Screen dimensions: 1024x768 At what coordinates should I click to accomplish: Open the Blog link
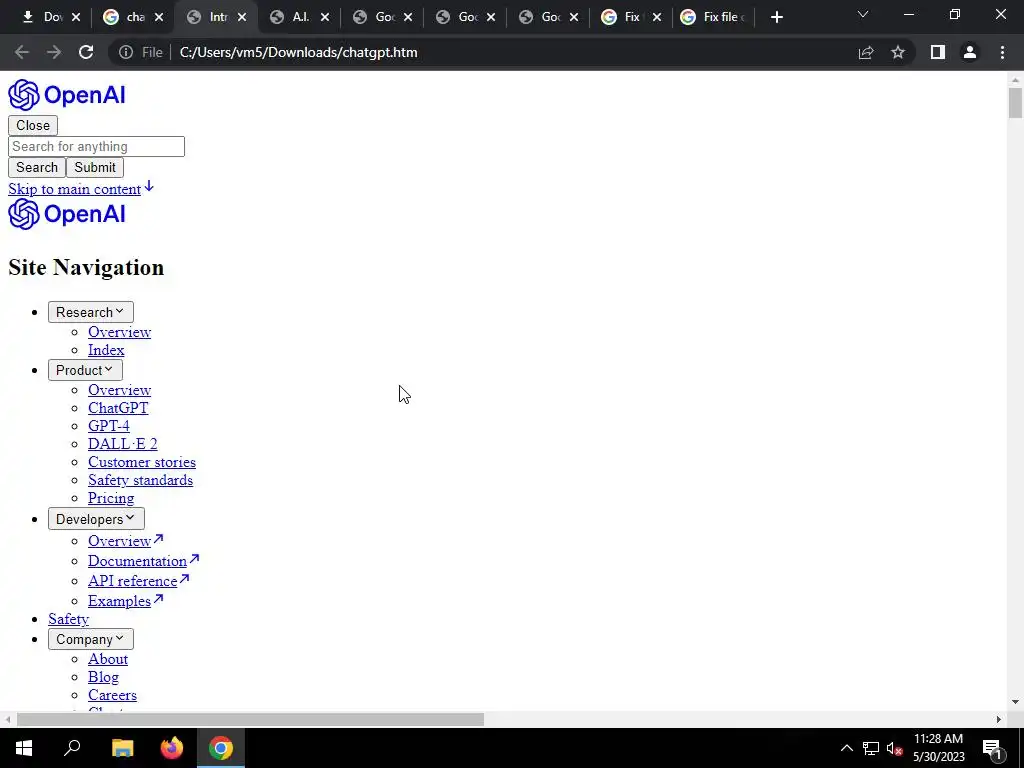tap(103, 677)
